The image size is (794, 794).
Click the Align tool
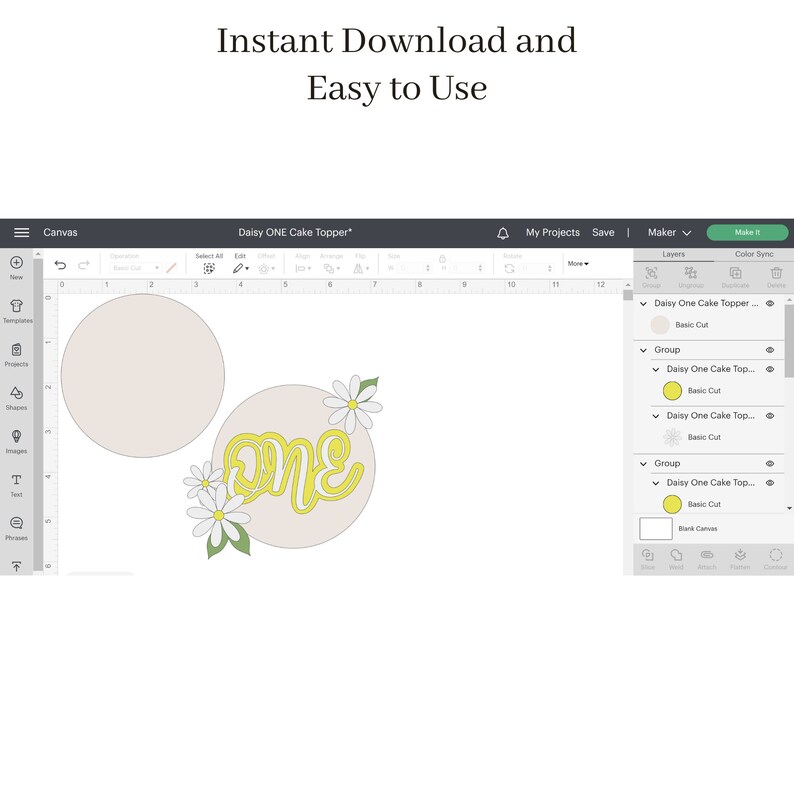(303, 268)
